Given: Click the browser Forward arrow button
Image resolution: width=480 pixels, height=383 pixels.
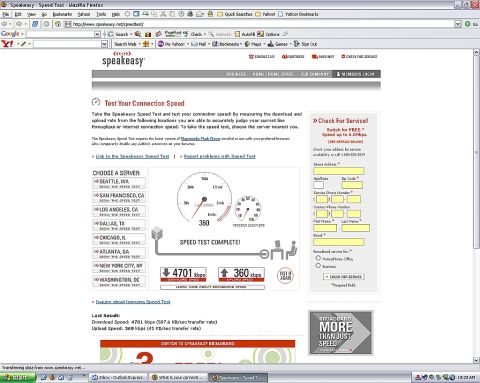Looking at the screenshot, I should pos(19,24).
